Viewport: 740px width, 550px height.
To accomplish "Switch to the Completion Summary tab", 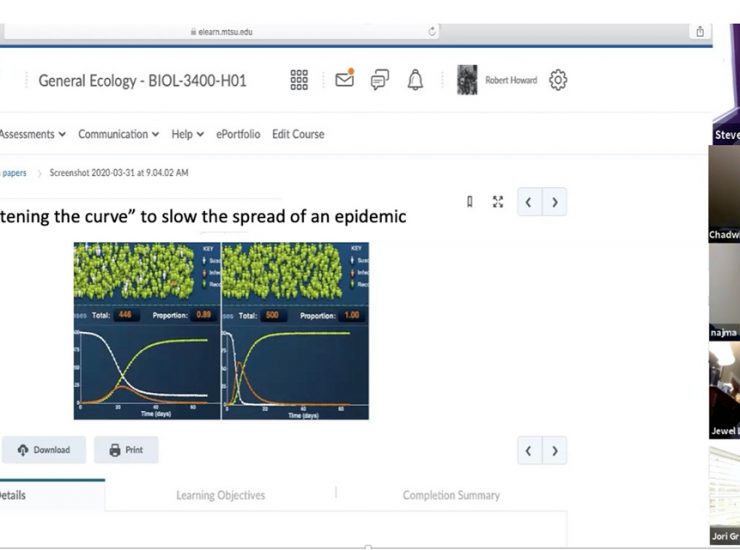I will point(451,495).
